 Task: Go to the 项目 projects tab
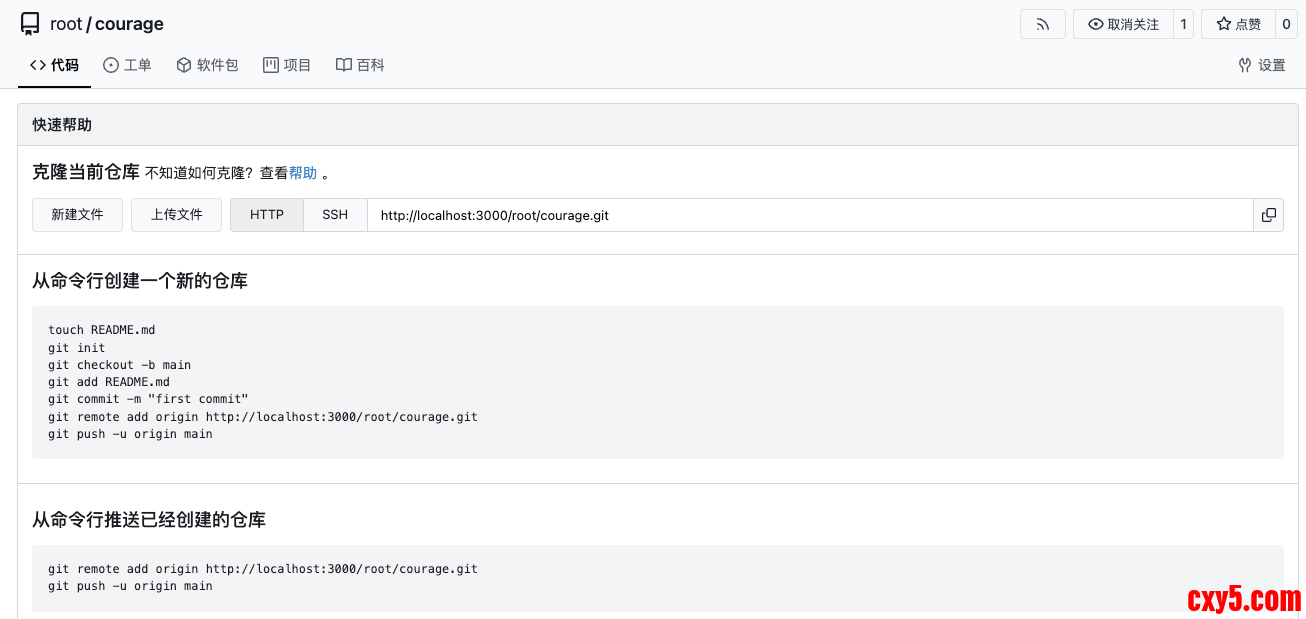(x=287, y=65)
